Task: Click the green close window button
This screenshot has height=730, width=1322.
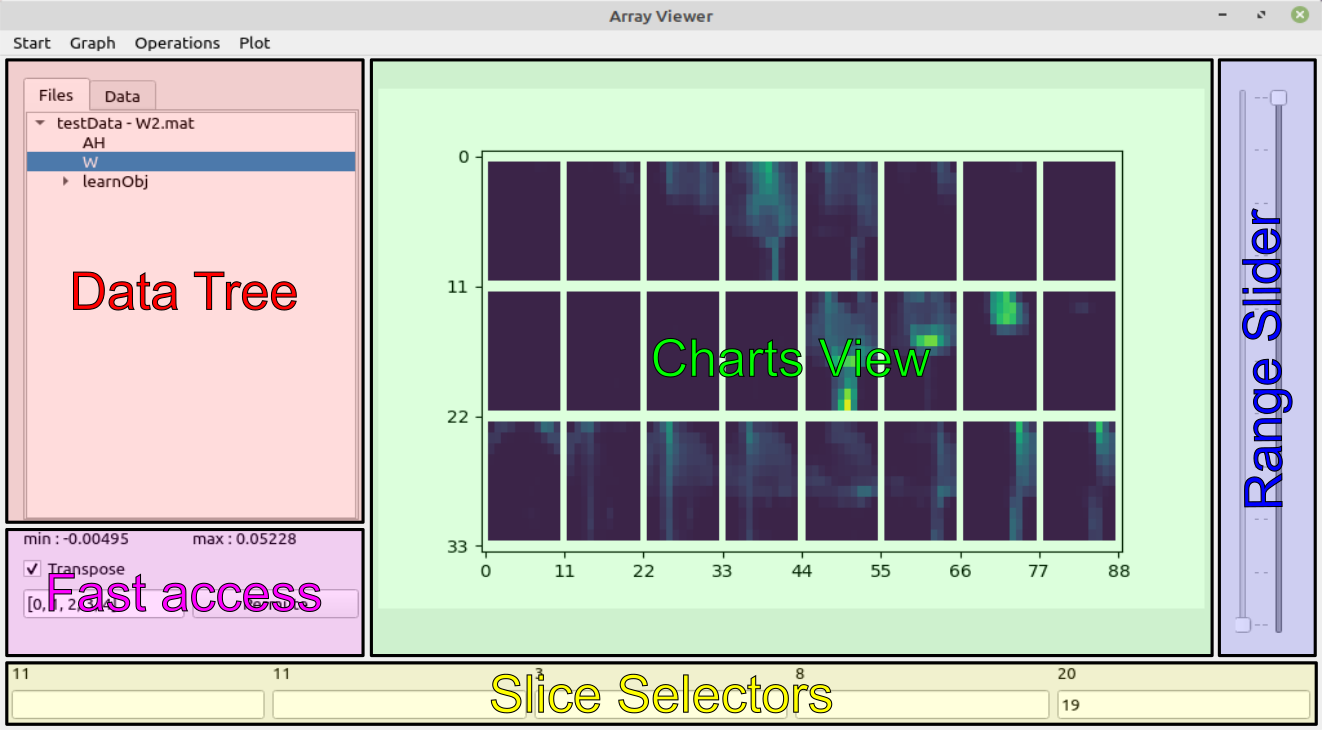Action: click(1299, 15)
